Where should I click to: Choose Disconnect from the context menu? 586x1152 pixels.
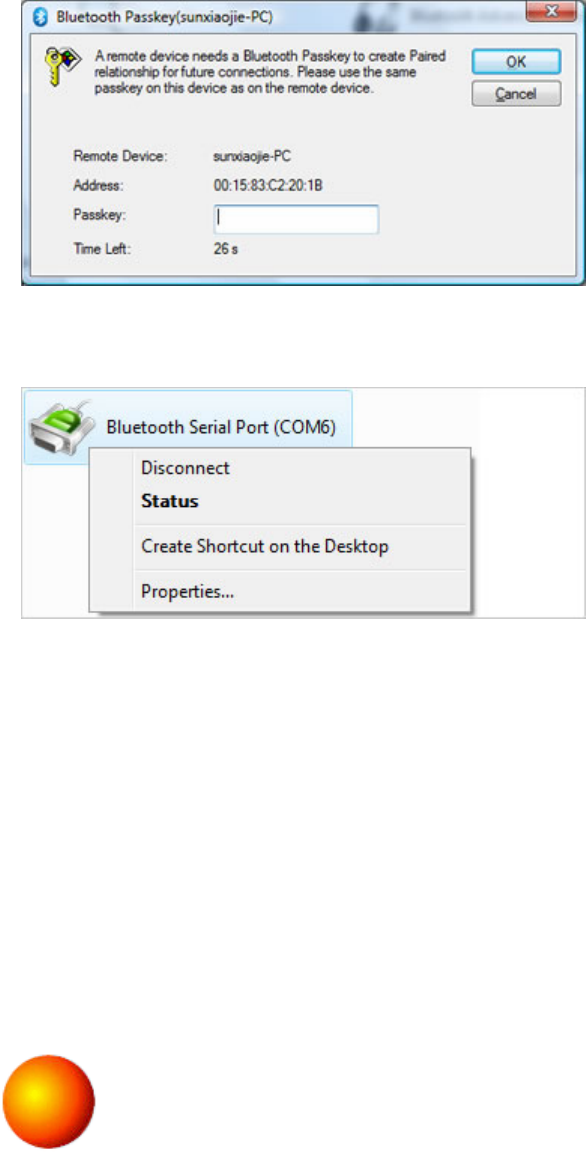tap(186, 467)
